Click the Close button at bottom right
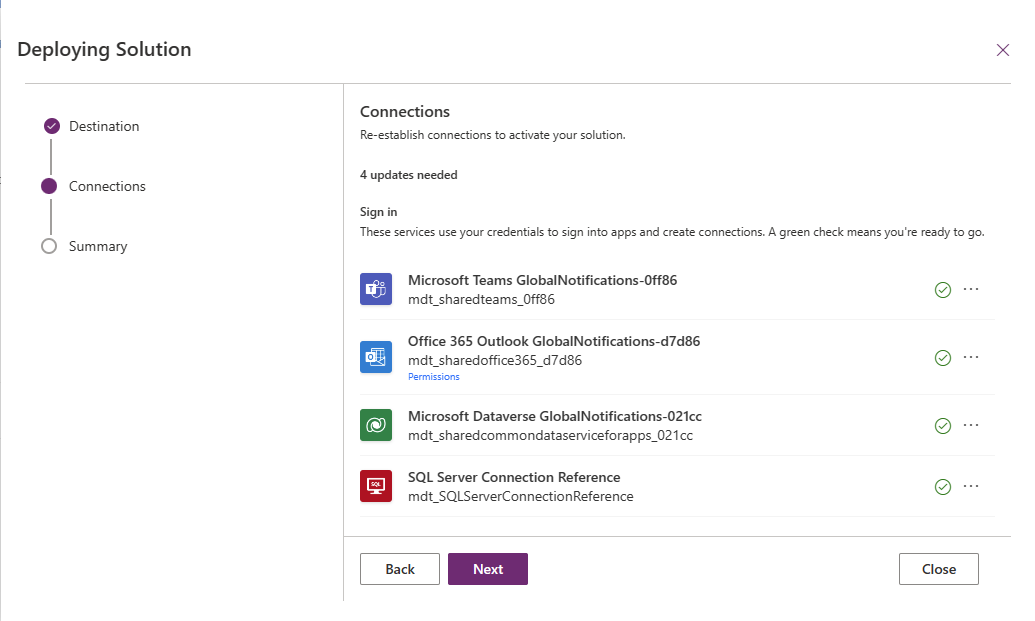The image size is (1035, 621). [939, 569]
